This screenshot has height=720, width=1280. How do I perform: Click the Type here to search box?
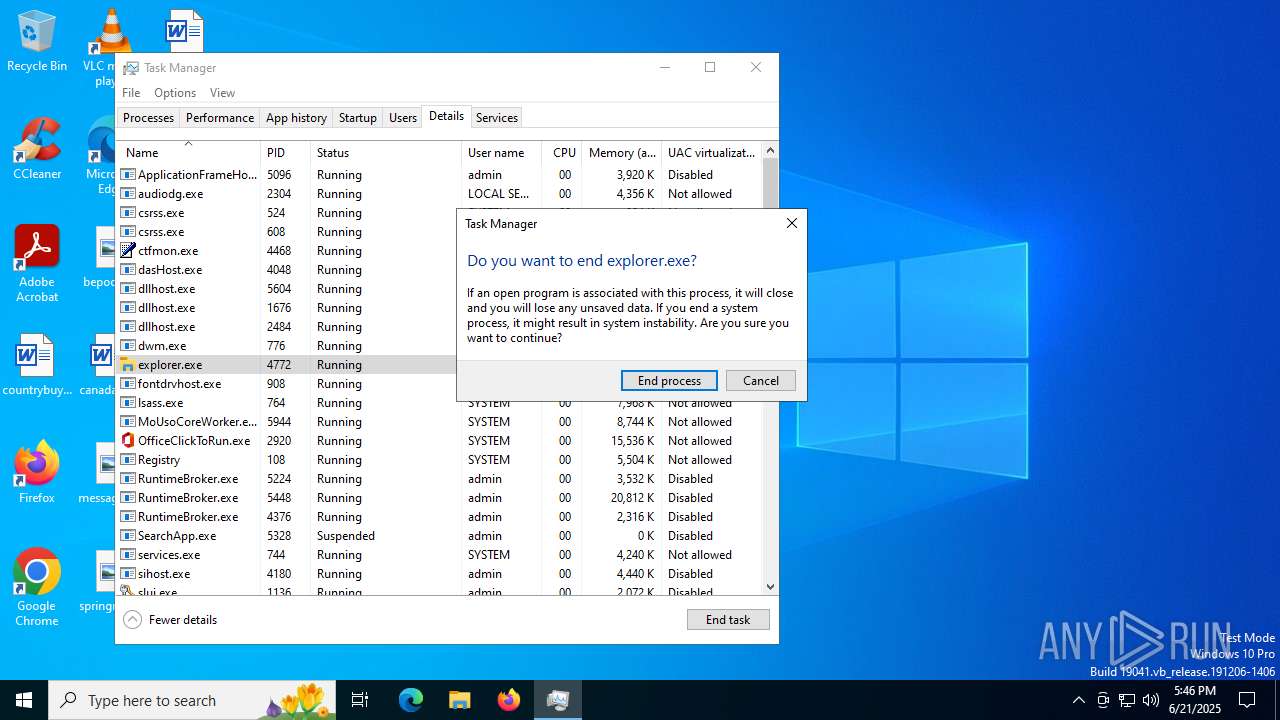pyautogui.click(x=192, y=700)
